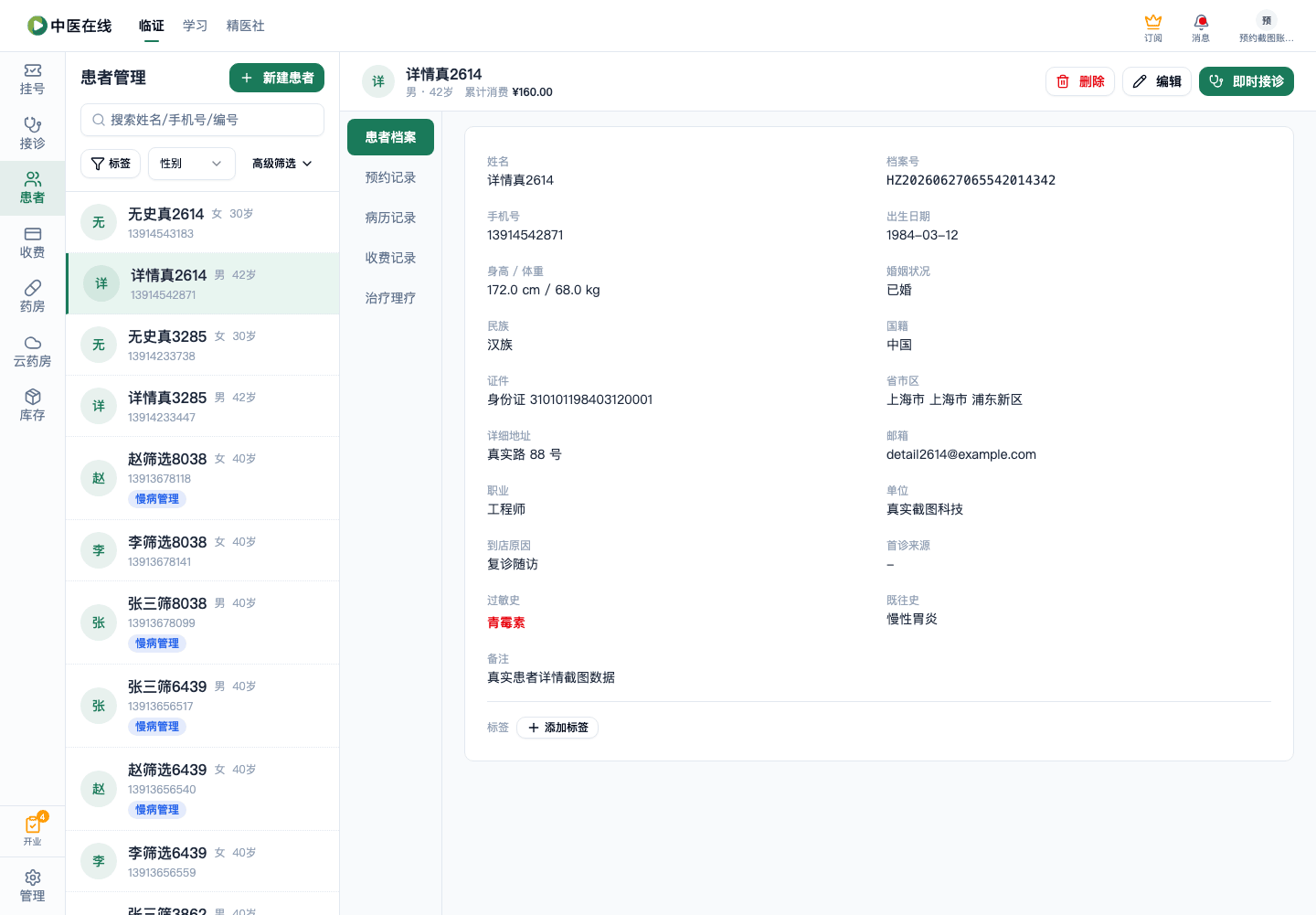
Task: Open 预约记录 tab
Action: [390, 177]
